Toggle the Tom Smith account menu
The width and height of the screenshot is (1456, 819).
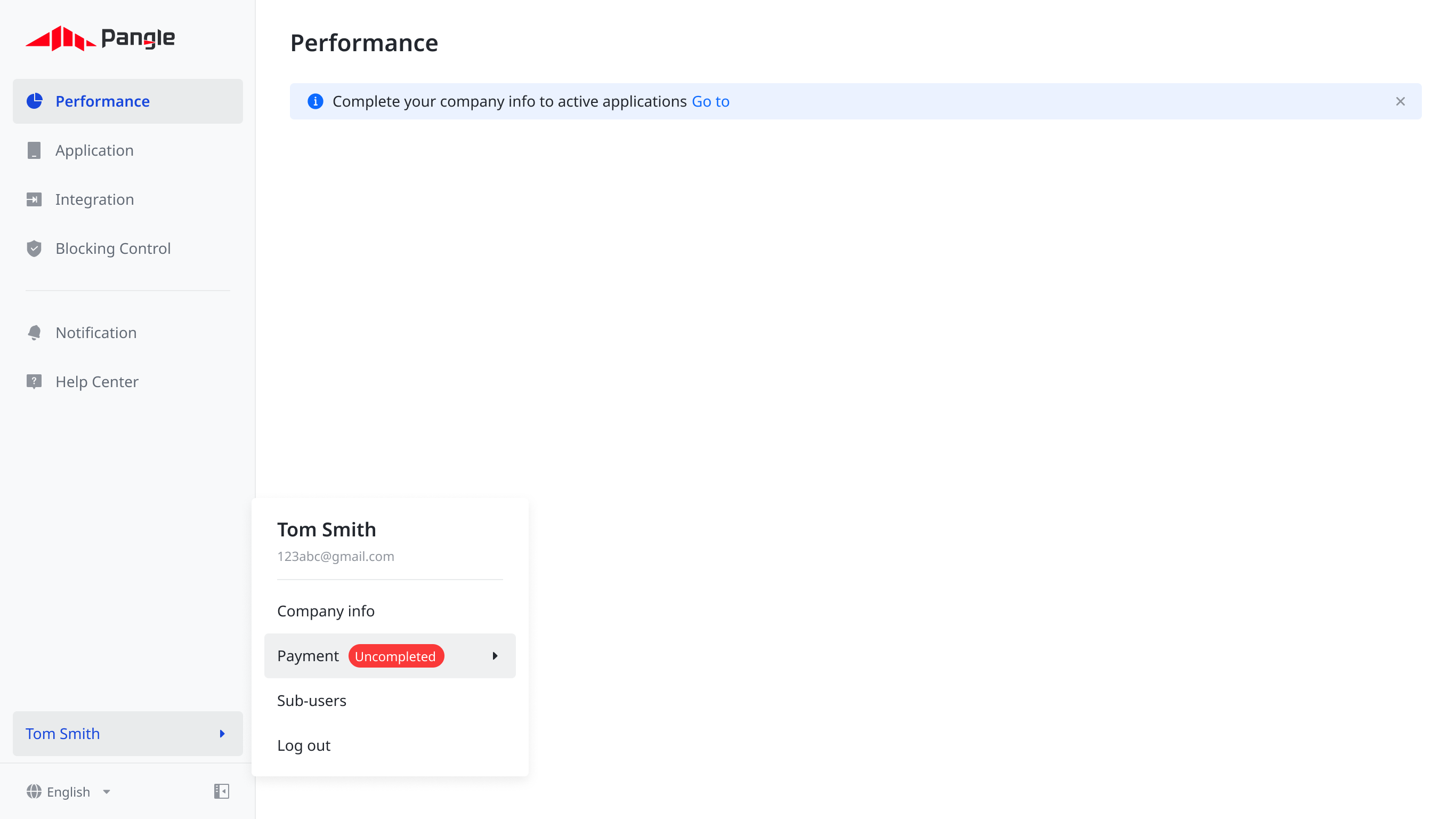pos(128,734)
